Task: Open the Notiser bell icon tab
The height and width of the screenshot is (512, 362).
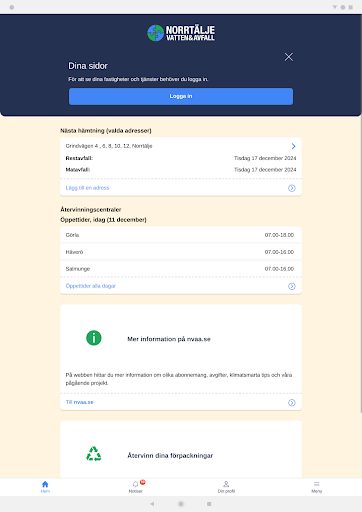Action: pyautogui.click(x=136, y=487)
